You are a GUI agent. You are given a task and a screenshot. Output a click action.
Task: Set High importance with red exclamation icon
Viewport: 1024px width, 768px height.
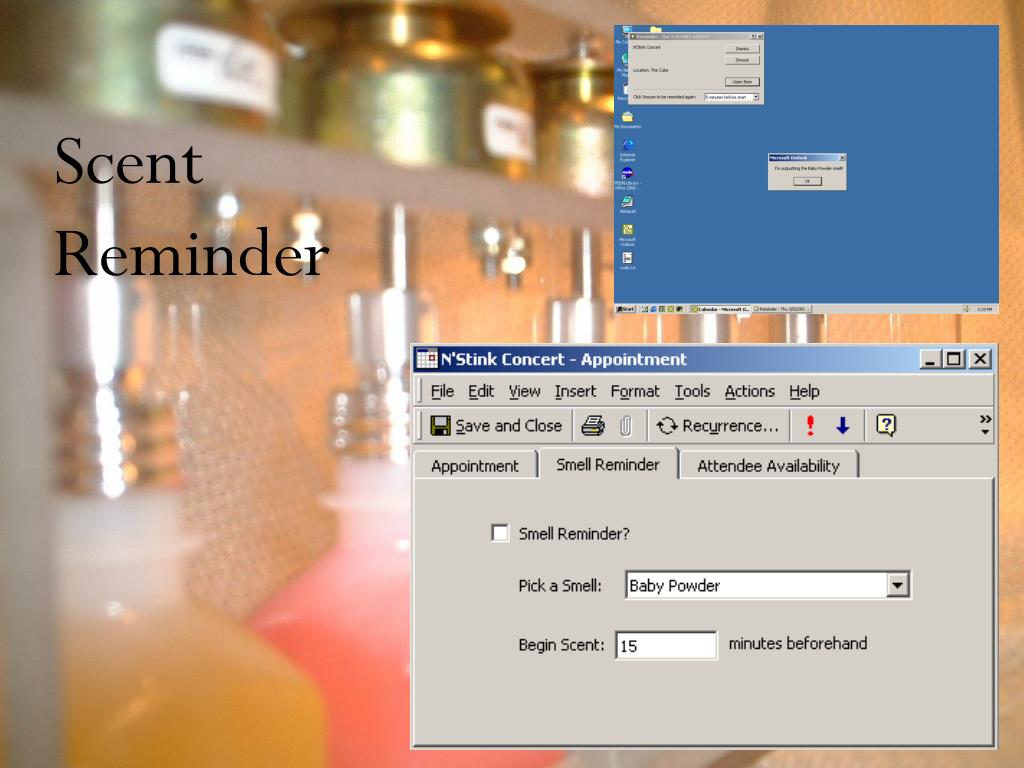(x=810, y=426)
